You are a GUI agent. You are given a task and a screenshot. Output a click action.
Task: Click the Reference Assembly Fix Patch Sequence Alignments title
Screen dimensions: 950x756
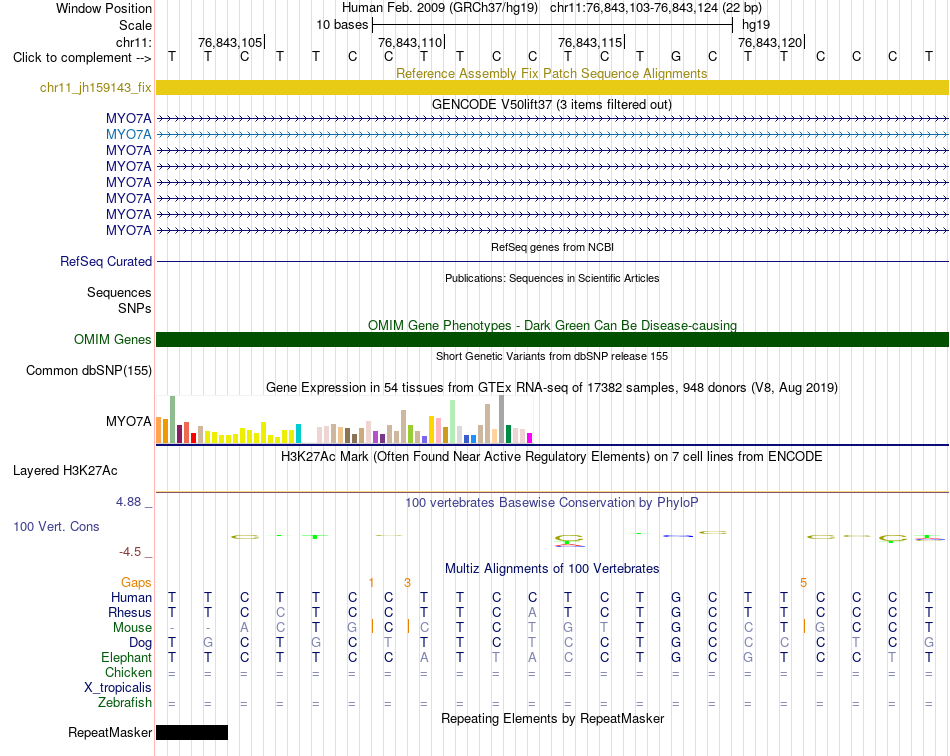pos(551,73)
